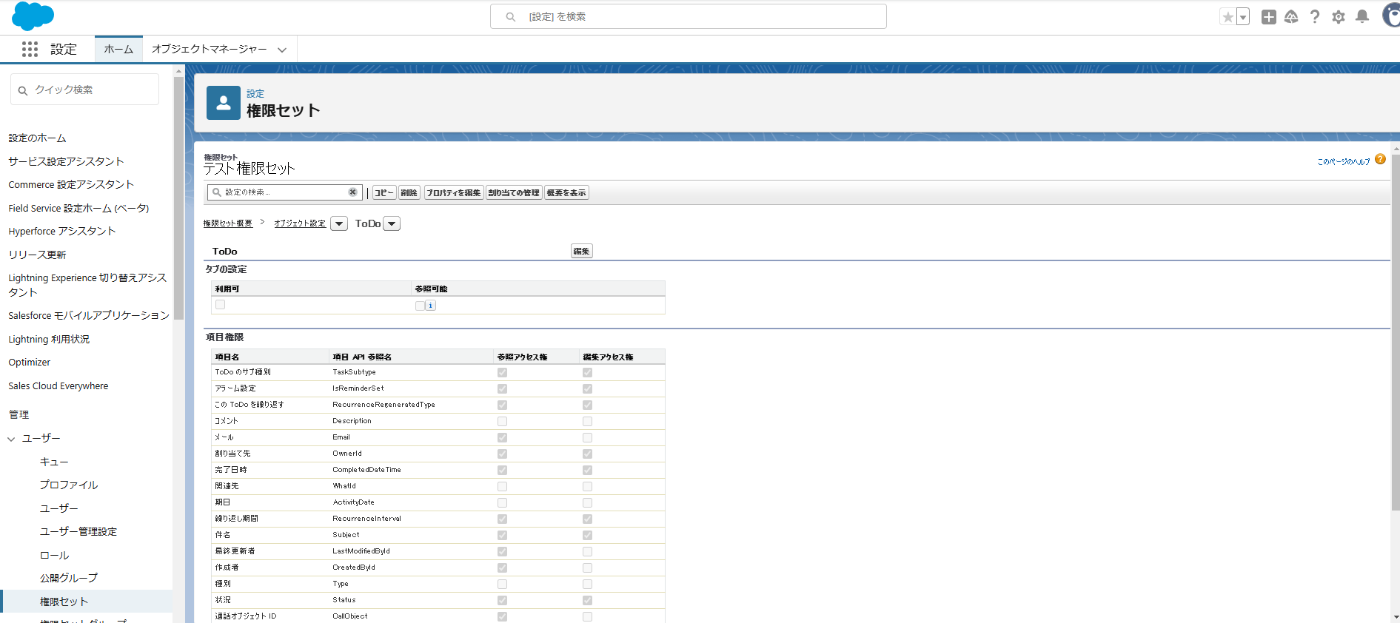
Task: Open the このページのヘルプ link
Action: point(1344,161)
